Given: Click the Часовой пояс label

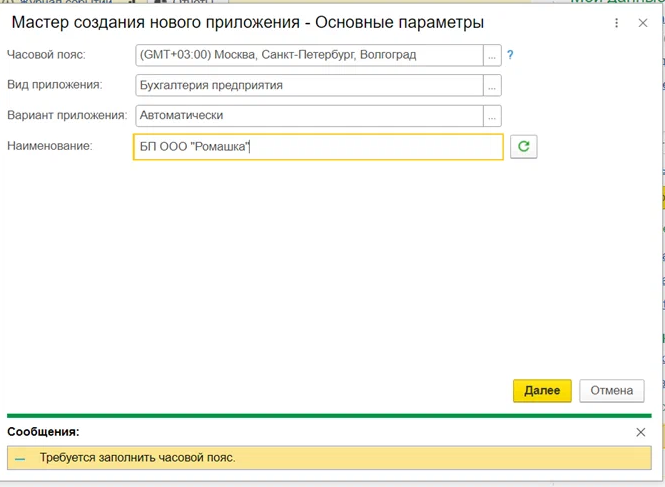Looking at the screenshot, I should point(46,55).
